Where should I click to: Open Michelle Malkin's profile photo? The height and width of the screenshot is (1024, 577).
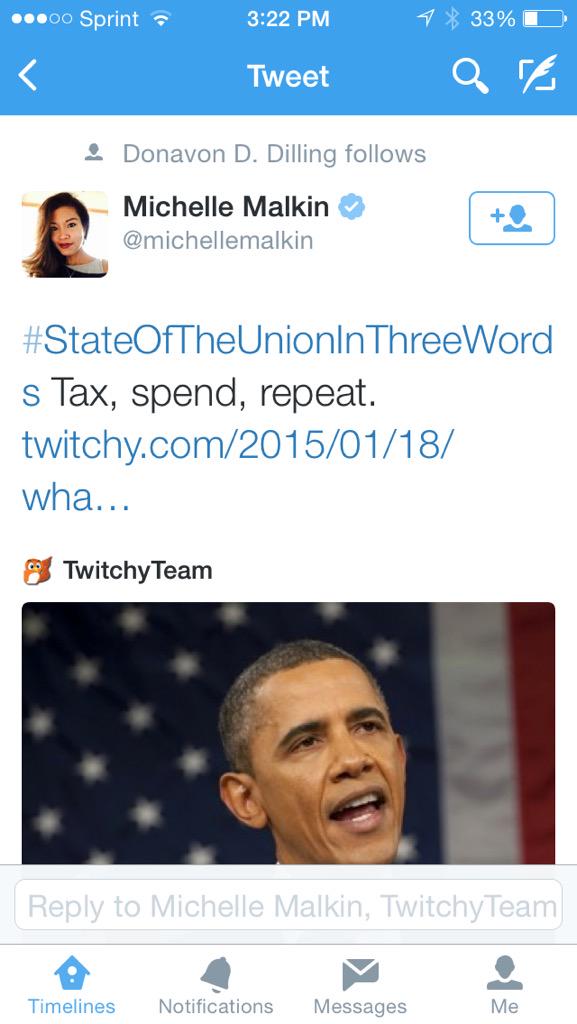(x=65, y=234)
